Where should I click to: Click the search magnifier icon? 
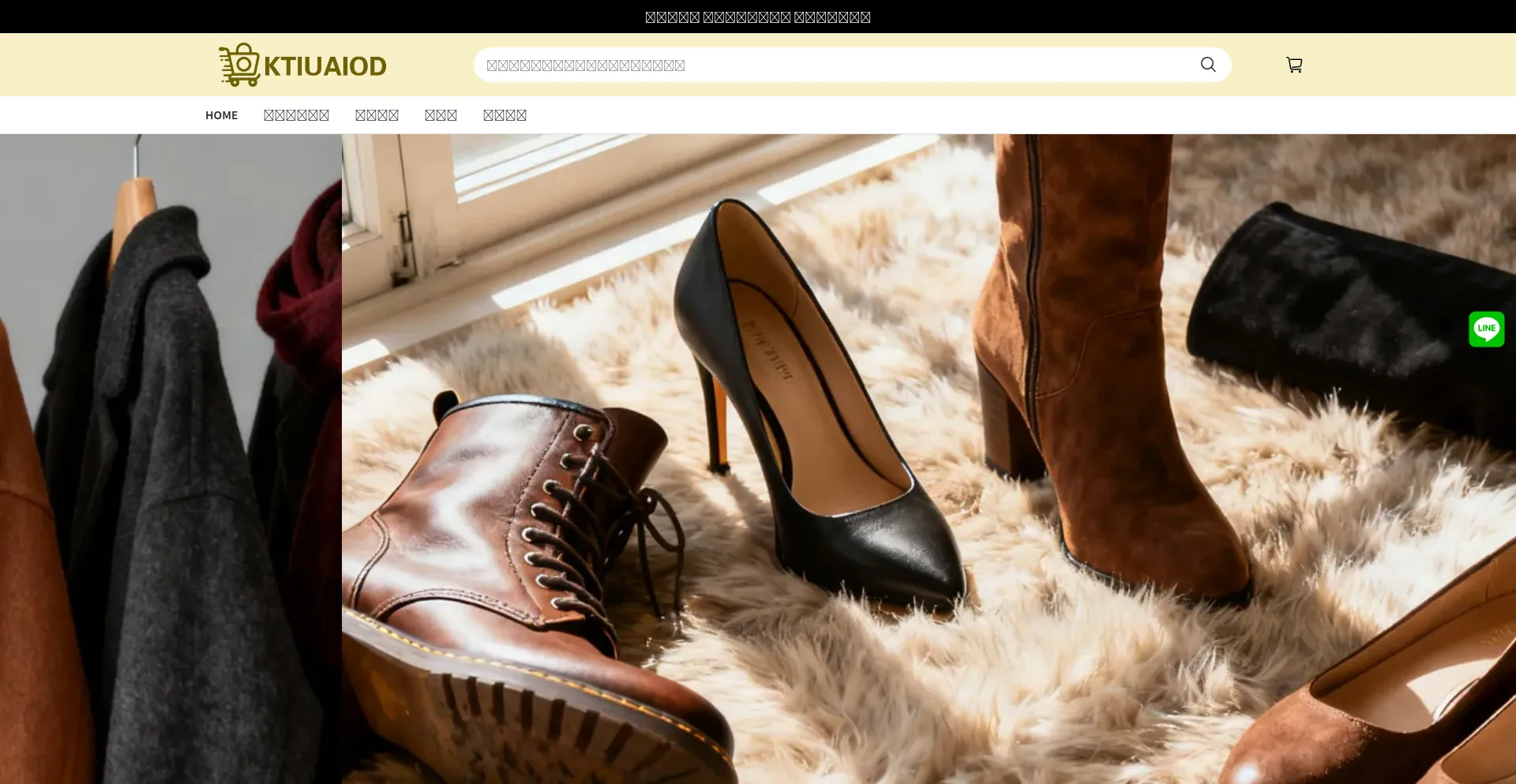click(x=1207, y=65)
